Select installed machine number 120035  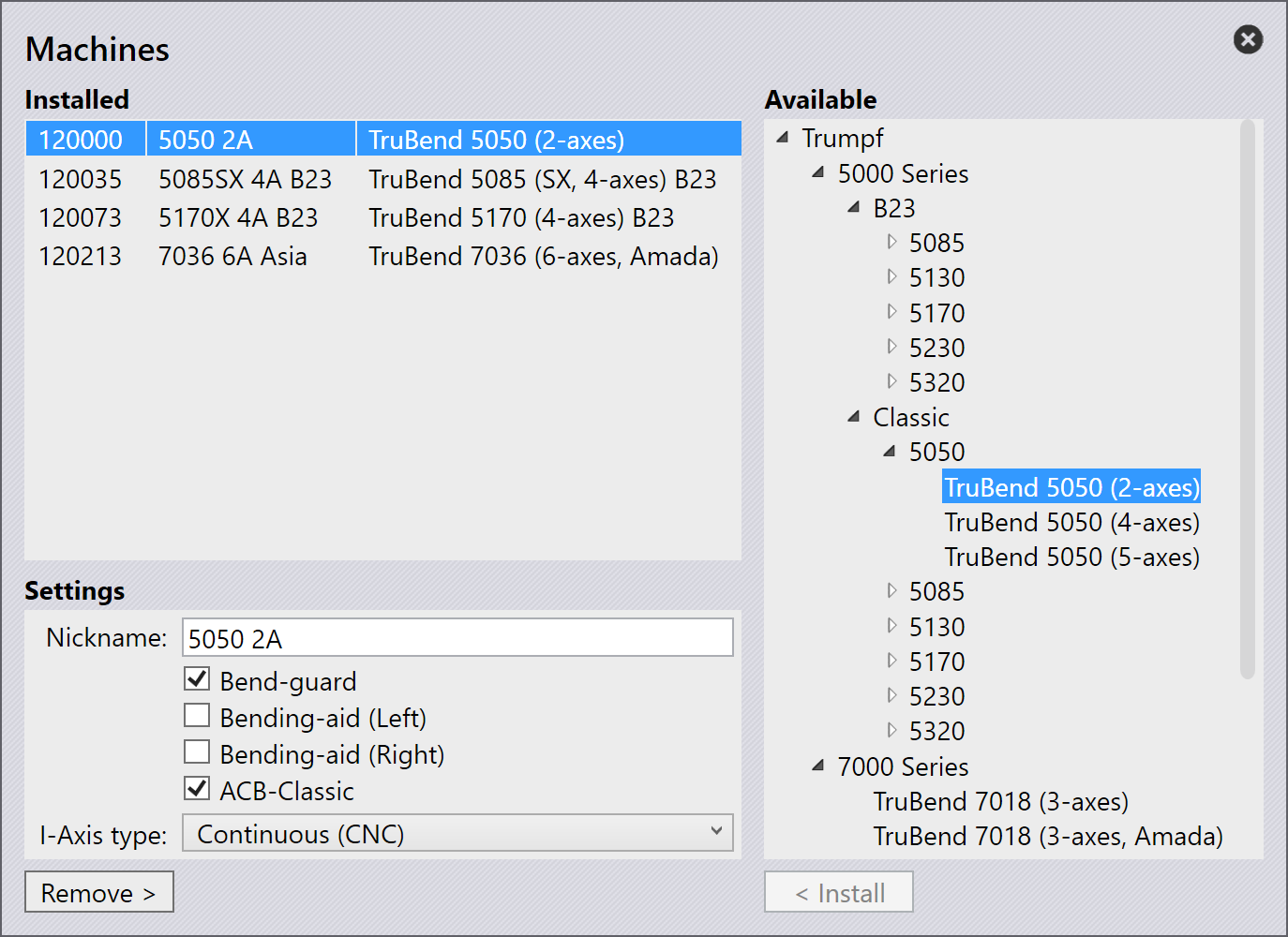point(81,179)
